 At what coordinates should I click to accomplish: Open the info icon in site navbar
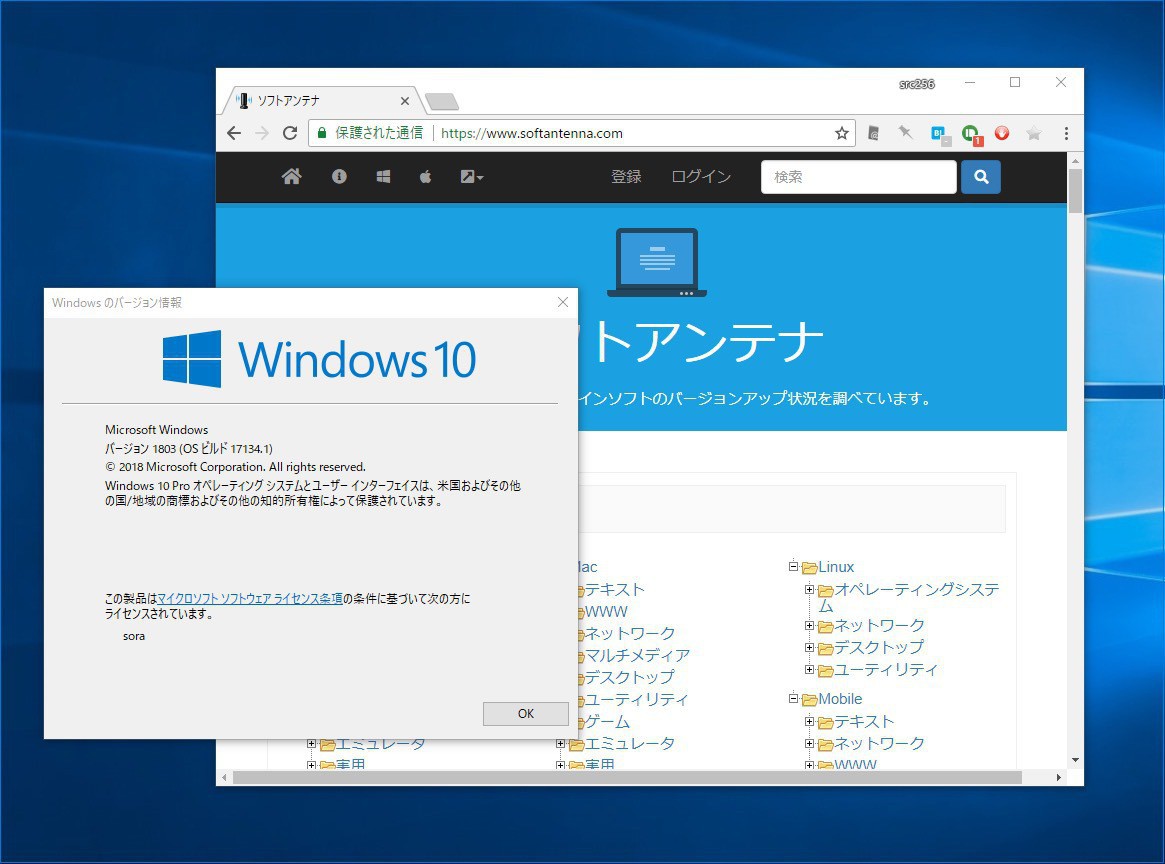tap(339, 176)
